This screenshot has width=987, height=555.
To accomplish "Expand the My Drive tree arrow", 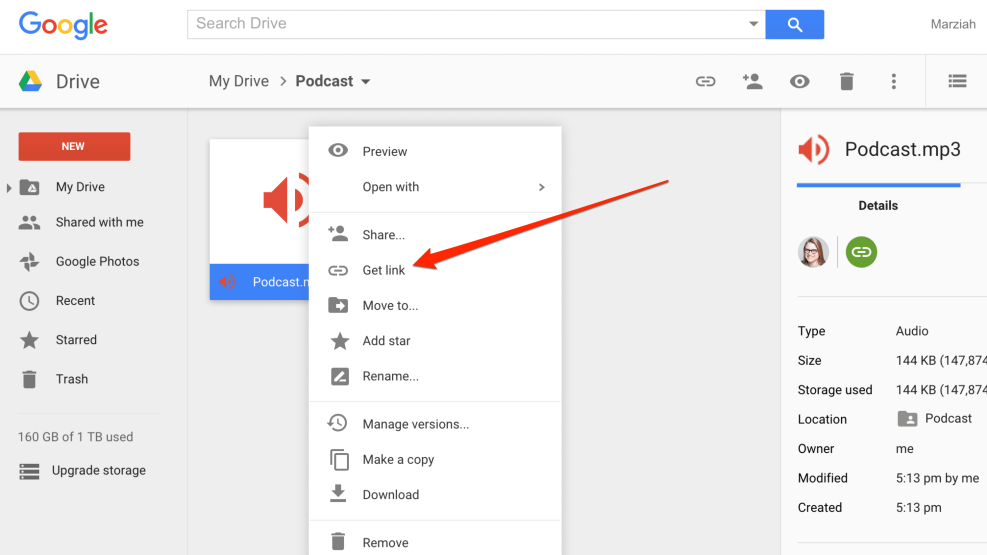I will (x=9, y=188).
